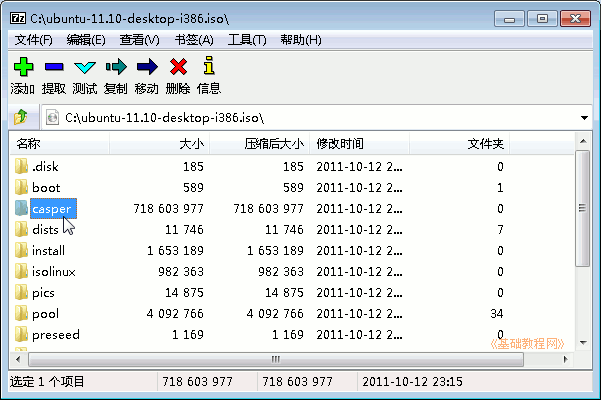Sort by 名称 column header
The height and width of the screenshot is (400, 601).
tap(60, 144)
